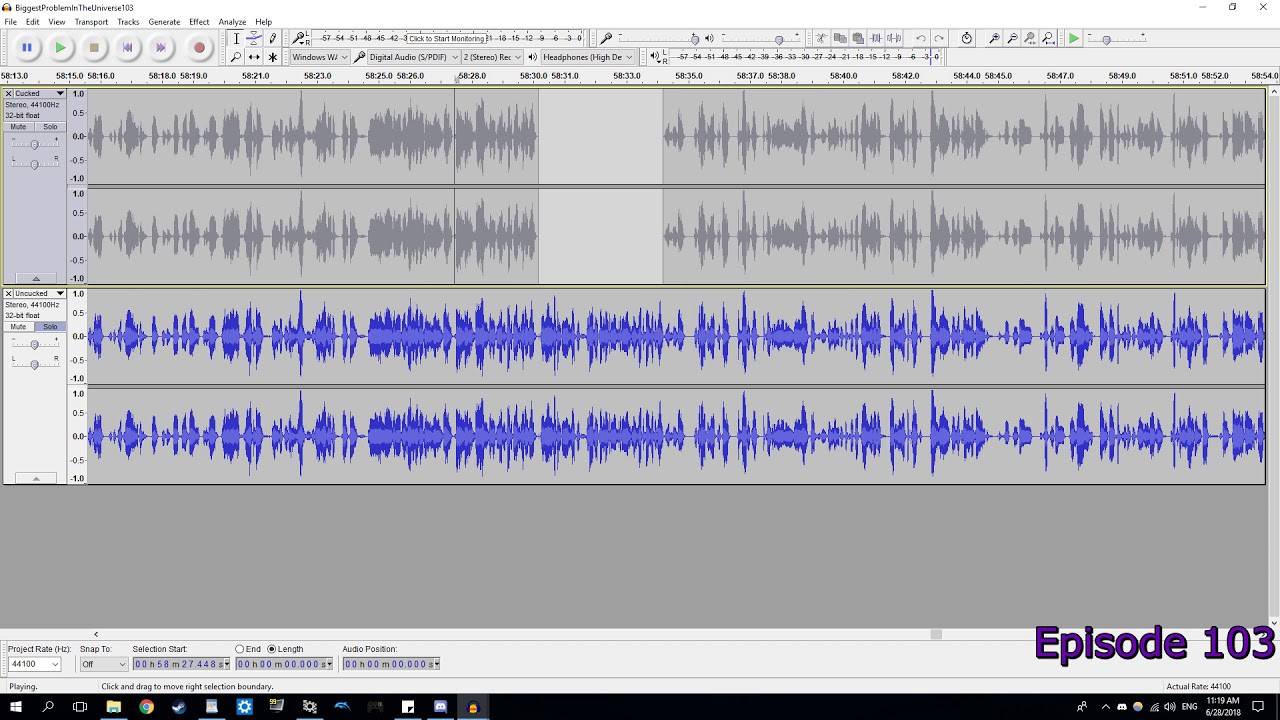Viewport: 1280px width, 720px height.
Task: Click the Fit Selection zoom icon
Action: pos(1030,38)
